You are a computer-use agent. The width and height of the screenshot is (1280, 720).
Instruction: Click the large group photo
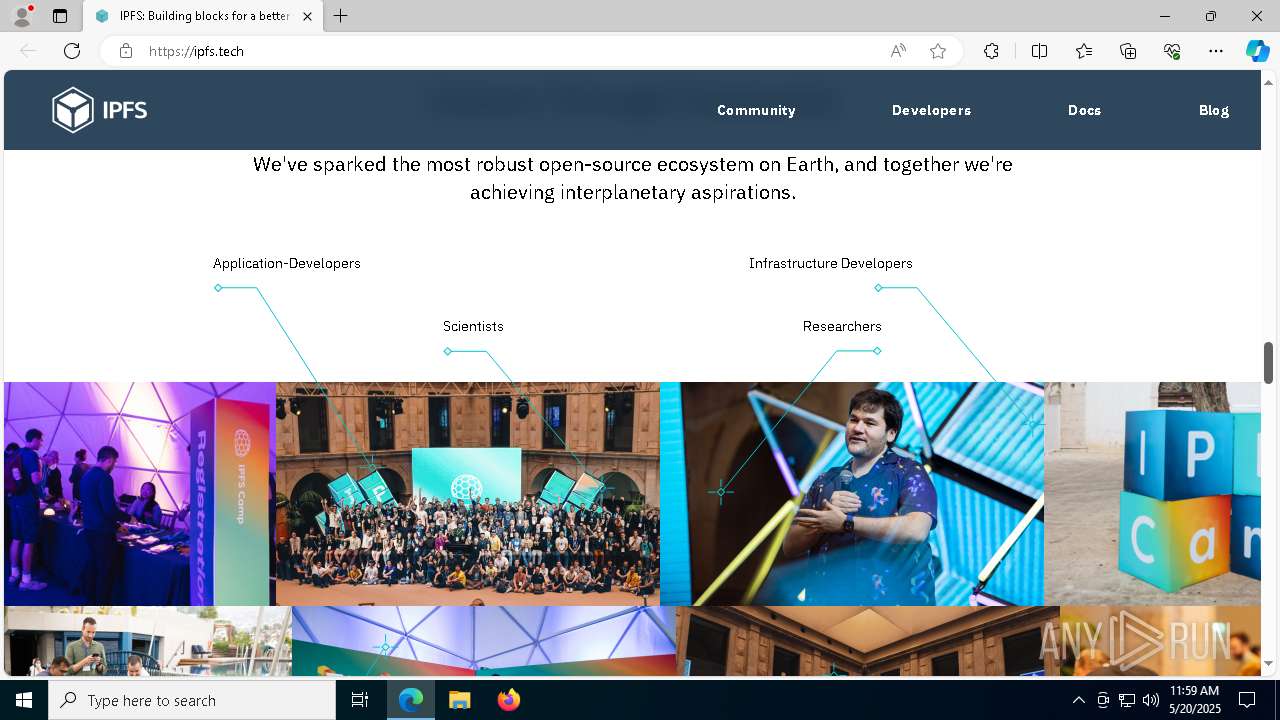(x=468, y=493)
